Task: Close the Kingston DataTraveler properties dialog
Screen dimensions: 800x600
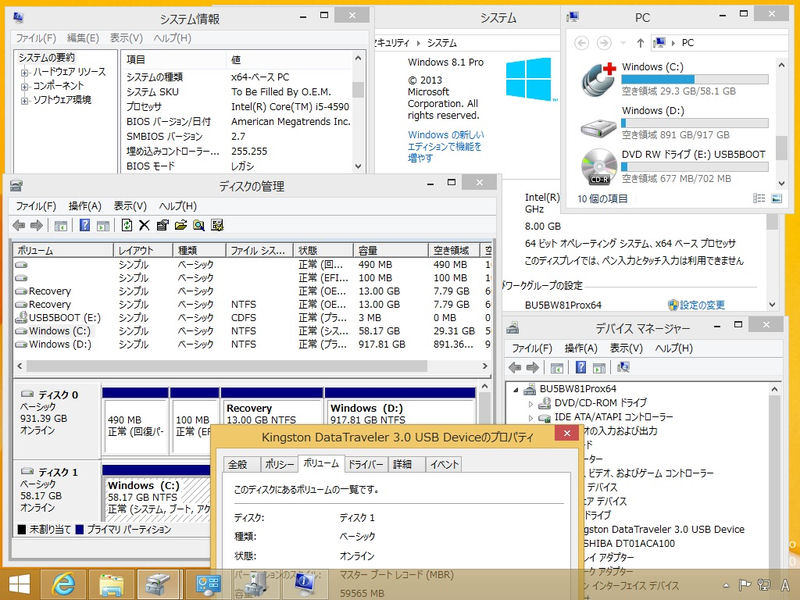Action: pos(567,433)
